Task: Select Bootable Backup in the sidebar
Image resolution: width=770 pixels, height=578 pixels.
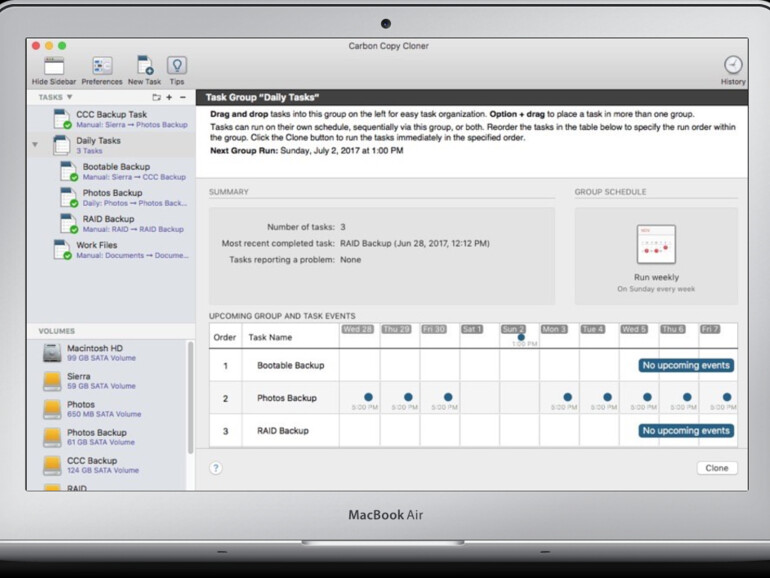Action: [x=112, y=171]
